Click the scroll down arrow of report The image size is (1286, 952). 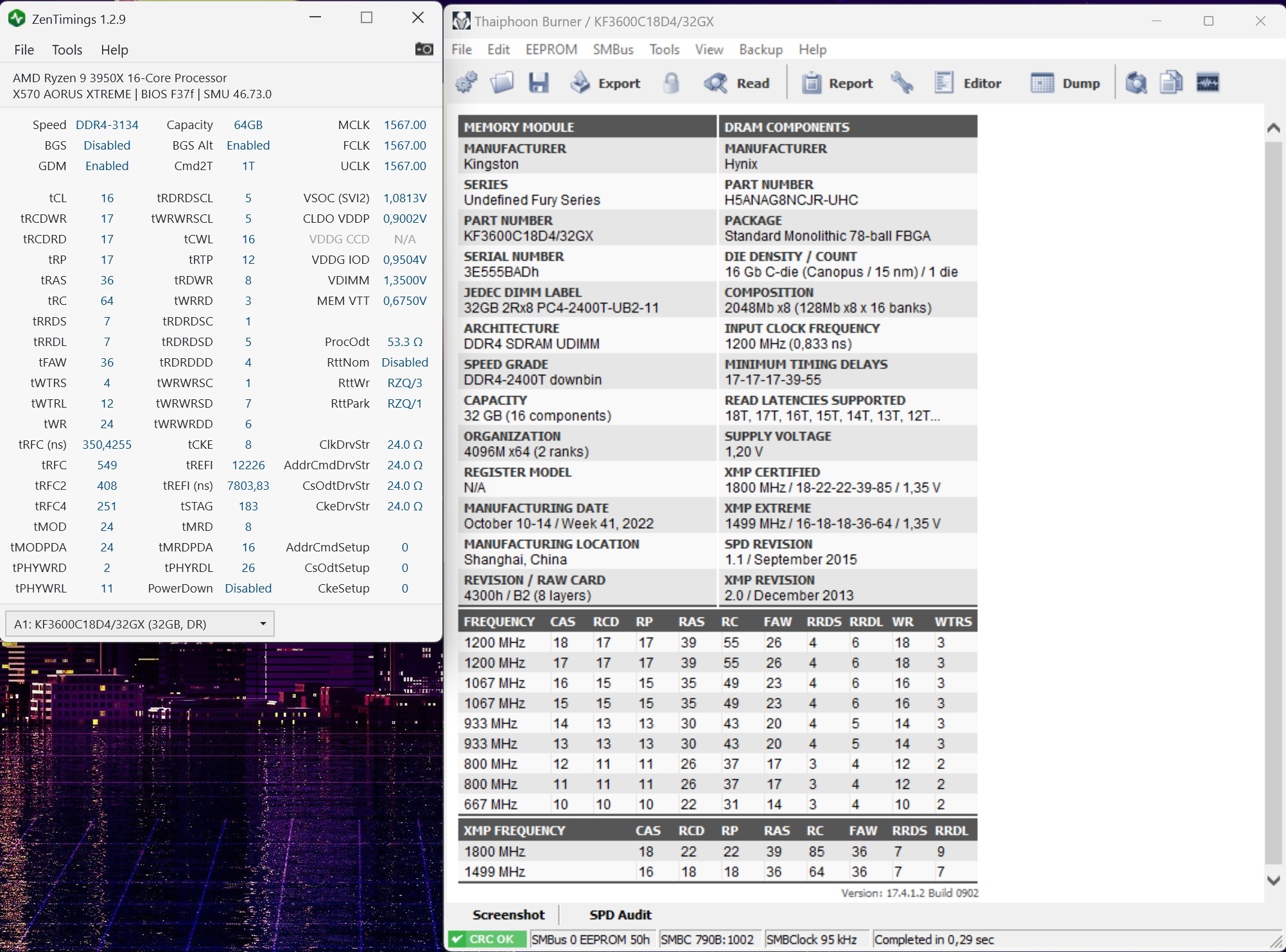click(1273, 880)
